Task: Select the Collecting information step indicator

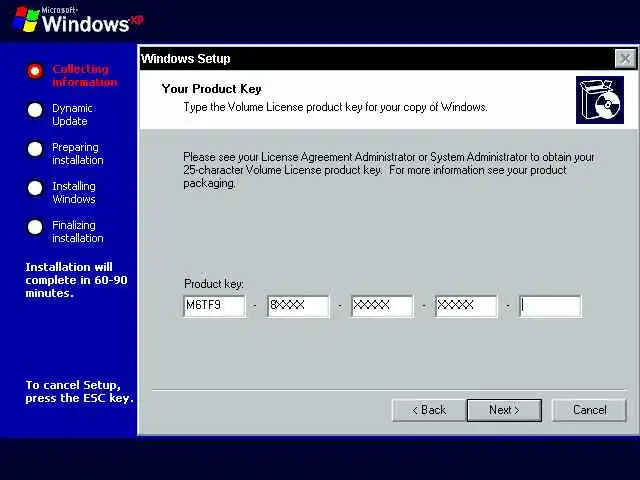Action: coord(35,71)
